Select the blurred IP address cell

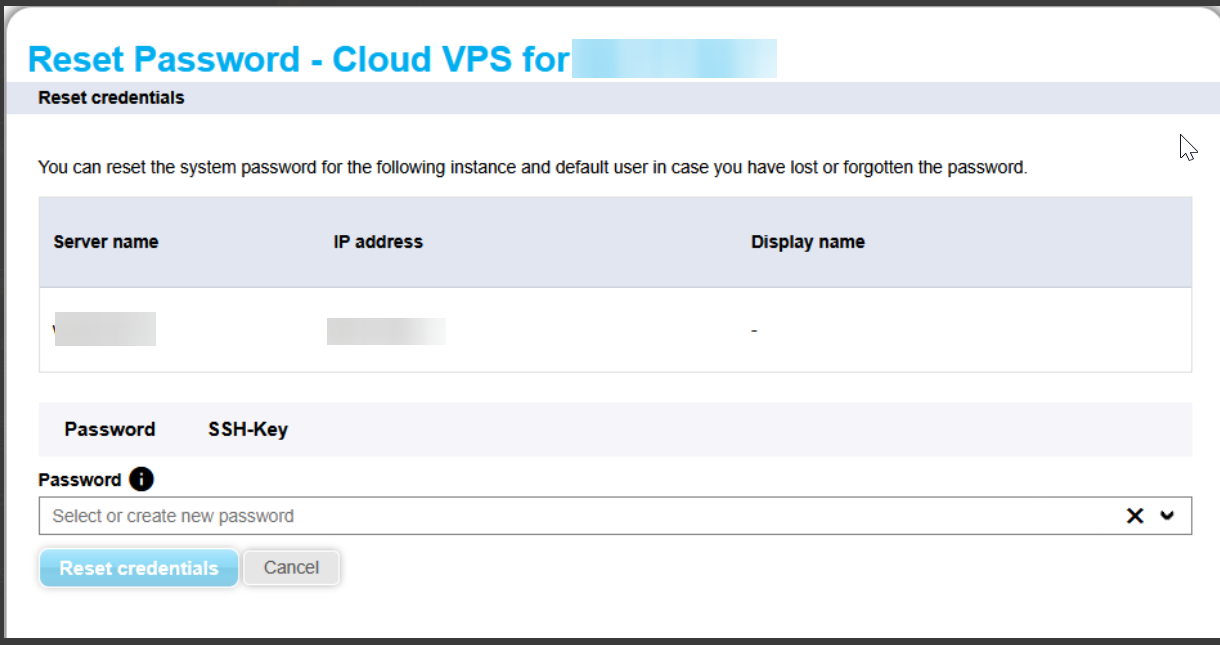click(386, 329)
